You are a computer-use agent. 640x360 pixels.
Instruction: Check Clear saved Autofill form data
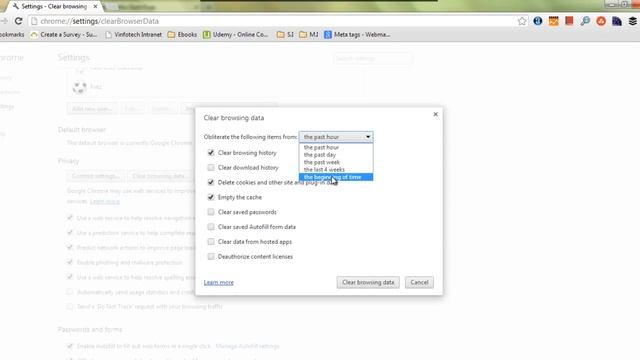pos(211,227)
